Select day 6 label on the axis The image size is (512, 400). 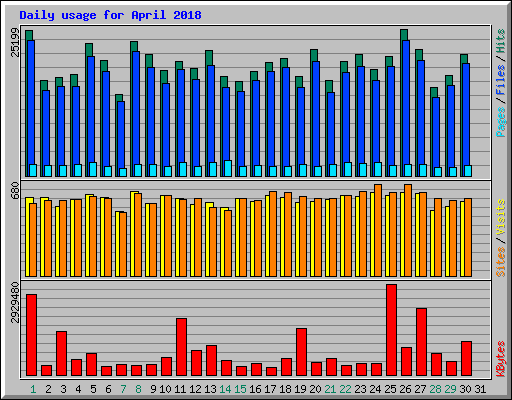pyautogui.click(x=108, y=389)
